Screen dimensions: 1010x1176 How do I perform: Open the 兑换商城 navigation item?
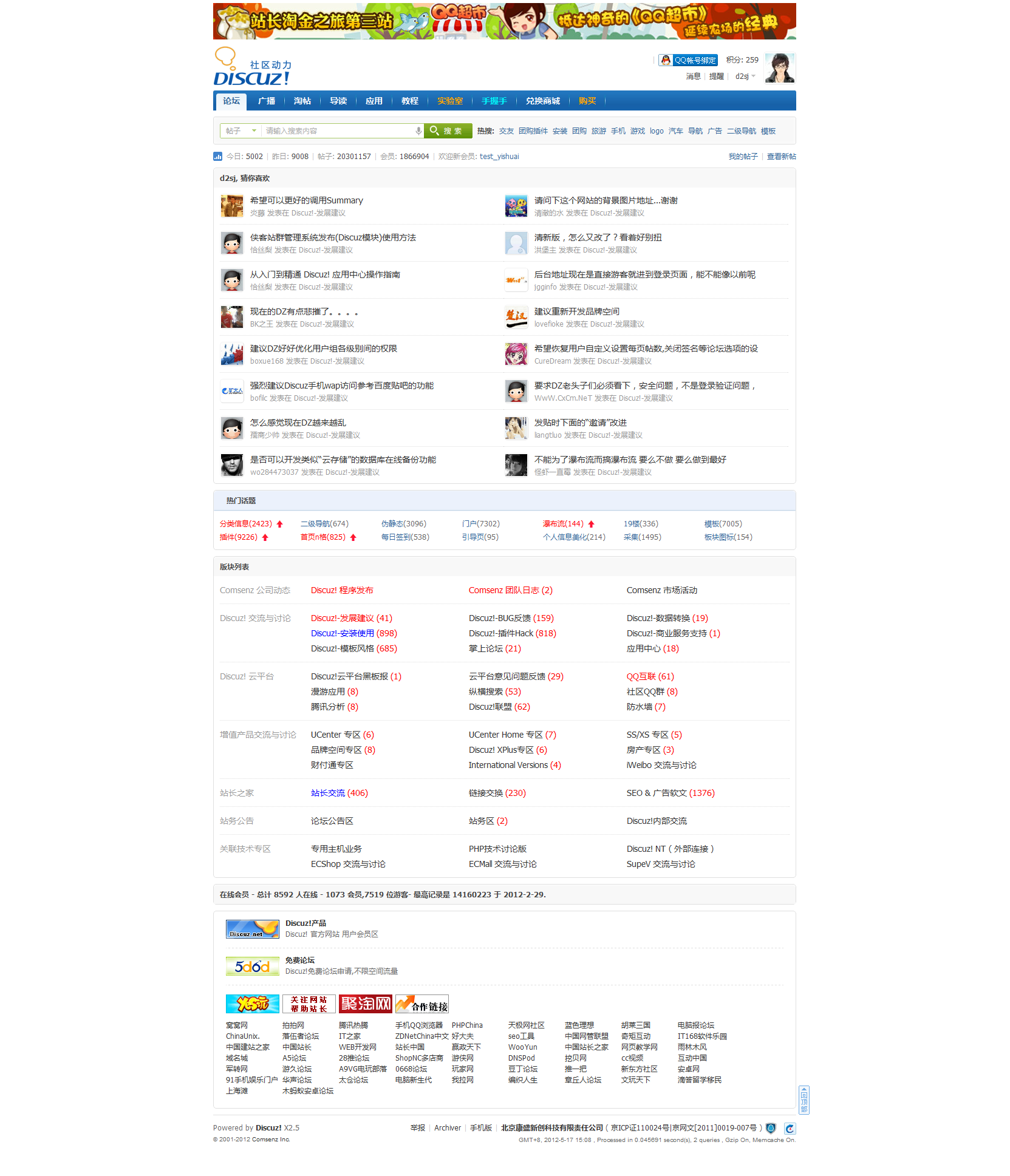coord(543,101)
